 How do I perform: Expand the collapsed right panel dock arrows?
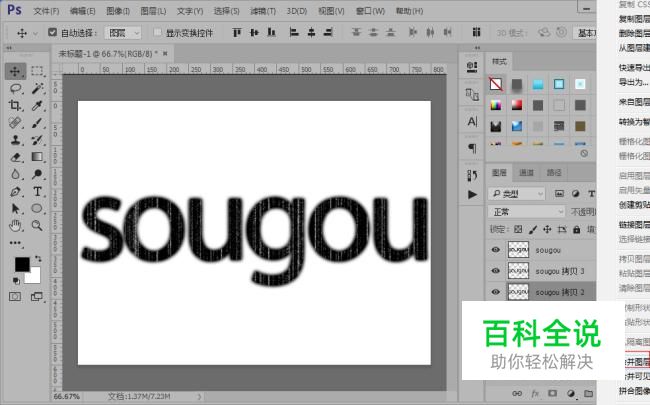click(x=477, y=48)
